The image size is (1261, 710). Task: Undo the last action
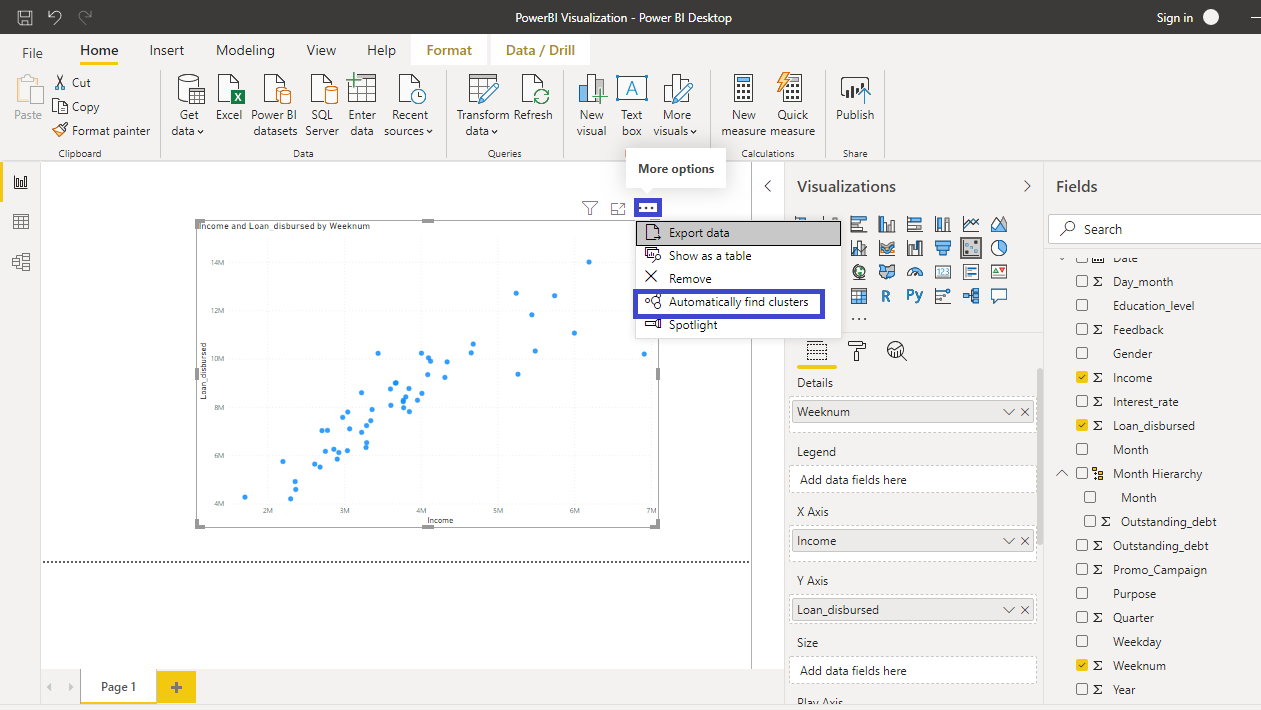pyautogui.click(x=55, y=17)
